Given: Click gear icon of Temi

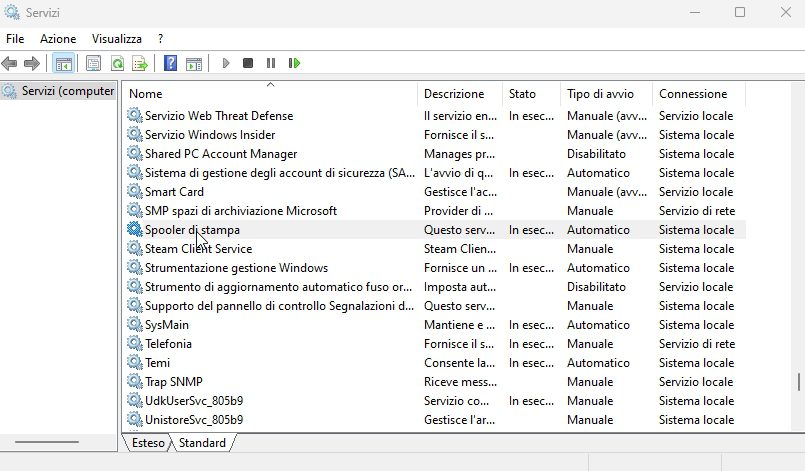Looking at the screenshot, I should pyautogui.click(x=135, y=362).
